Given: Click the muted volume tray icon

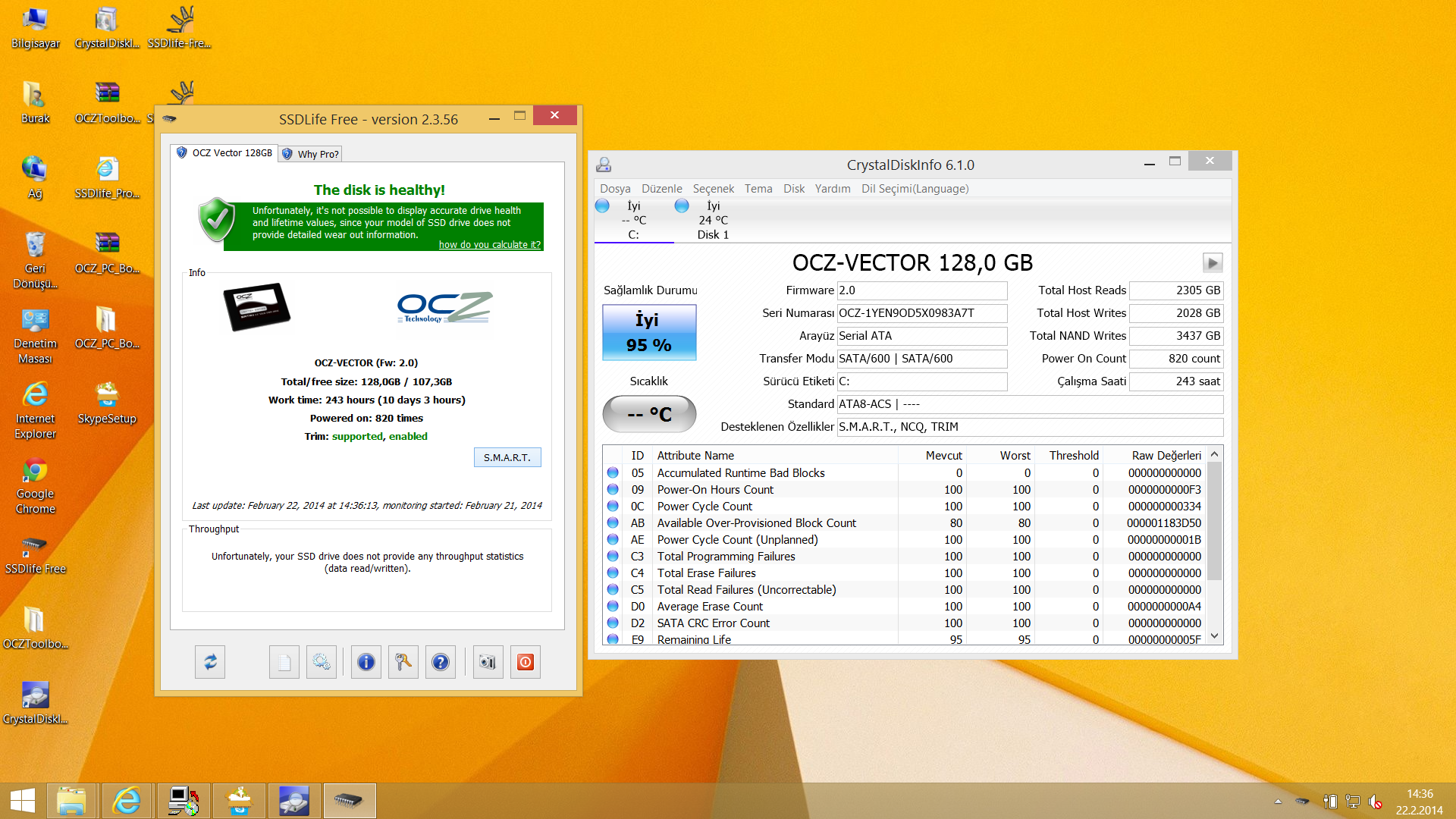Looking at the screenshot, I should click(1376, 801).
